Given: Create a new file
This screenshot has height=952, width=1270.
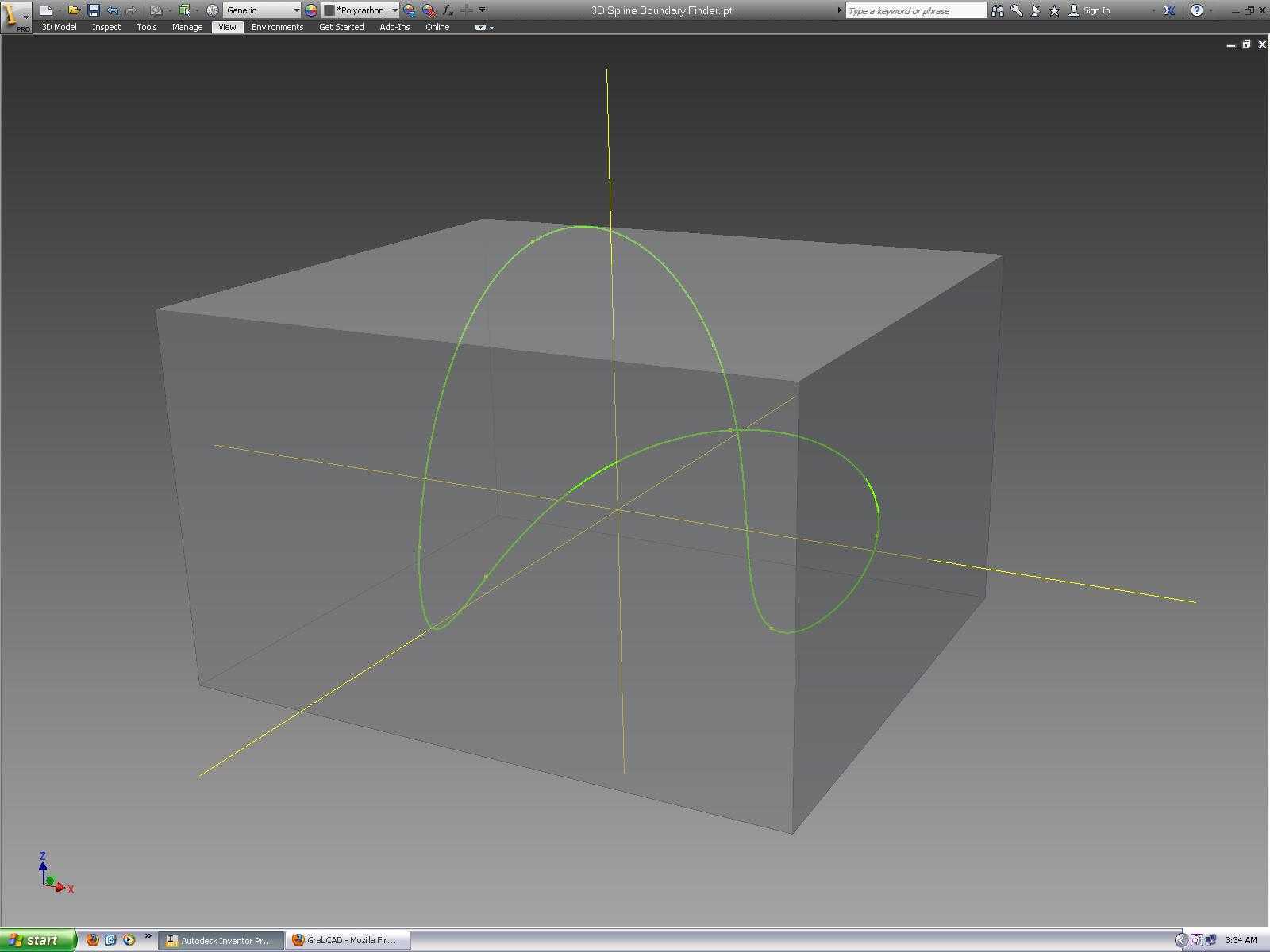Looking at the screenshot, I should (x=46, y=10).
